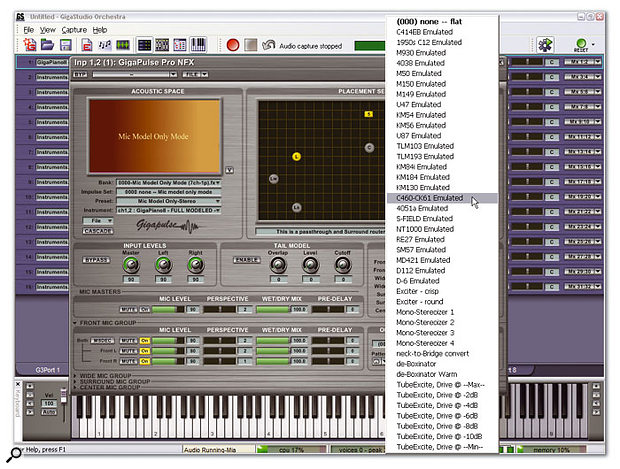Open the File menu
The height and width of the screenshot is (469, 620).
coord(28,30)
